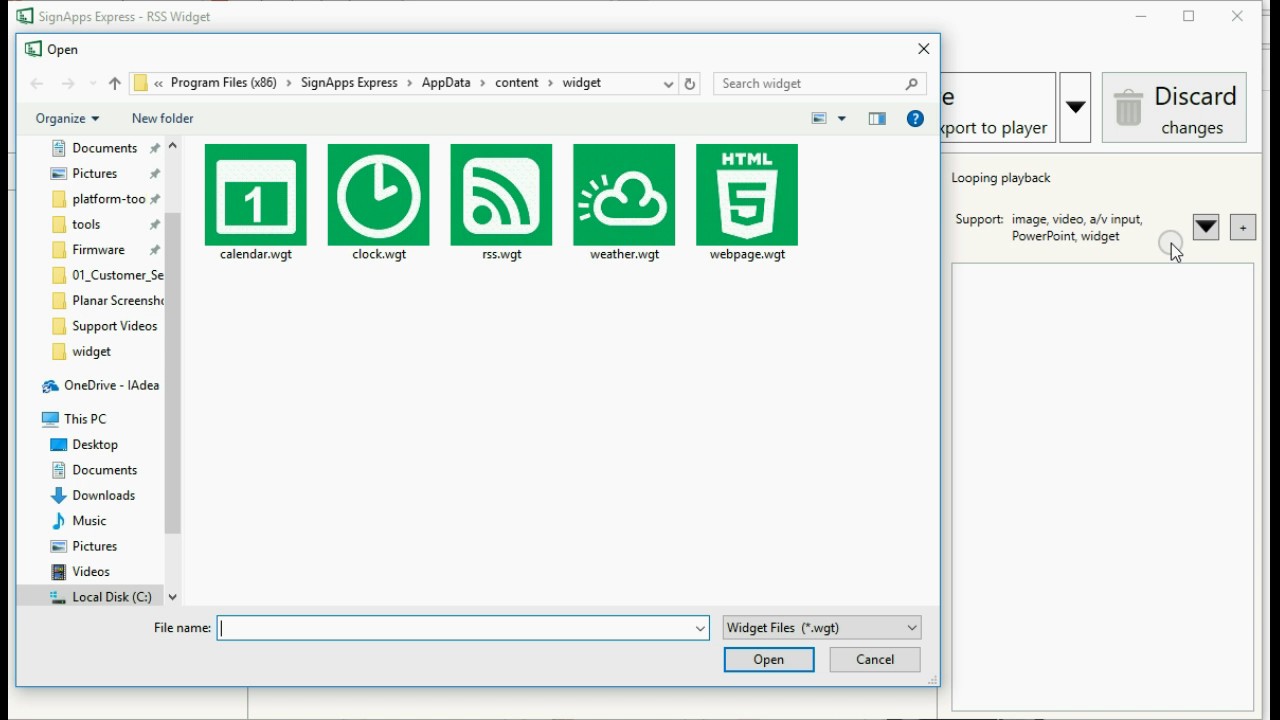This screenshot has height=720, width=1280.
Task: Click the export to player button
Action: click(998, 107)
